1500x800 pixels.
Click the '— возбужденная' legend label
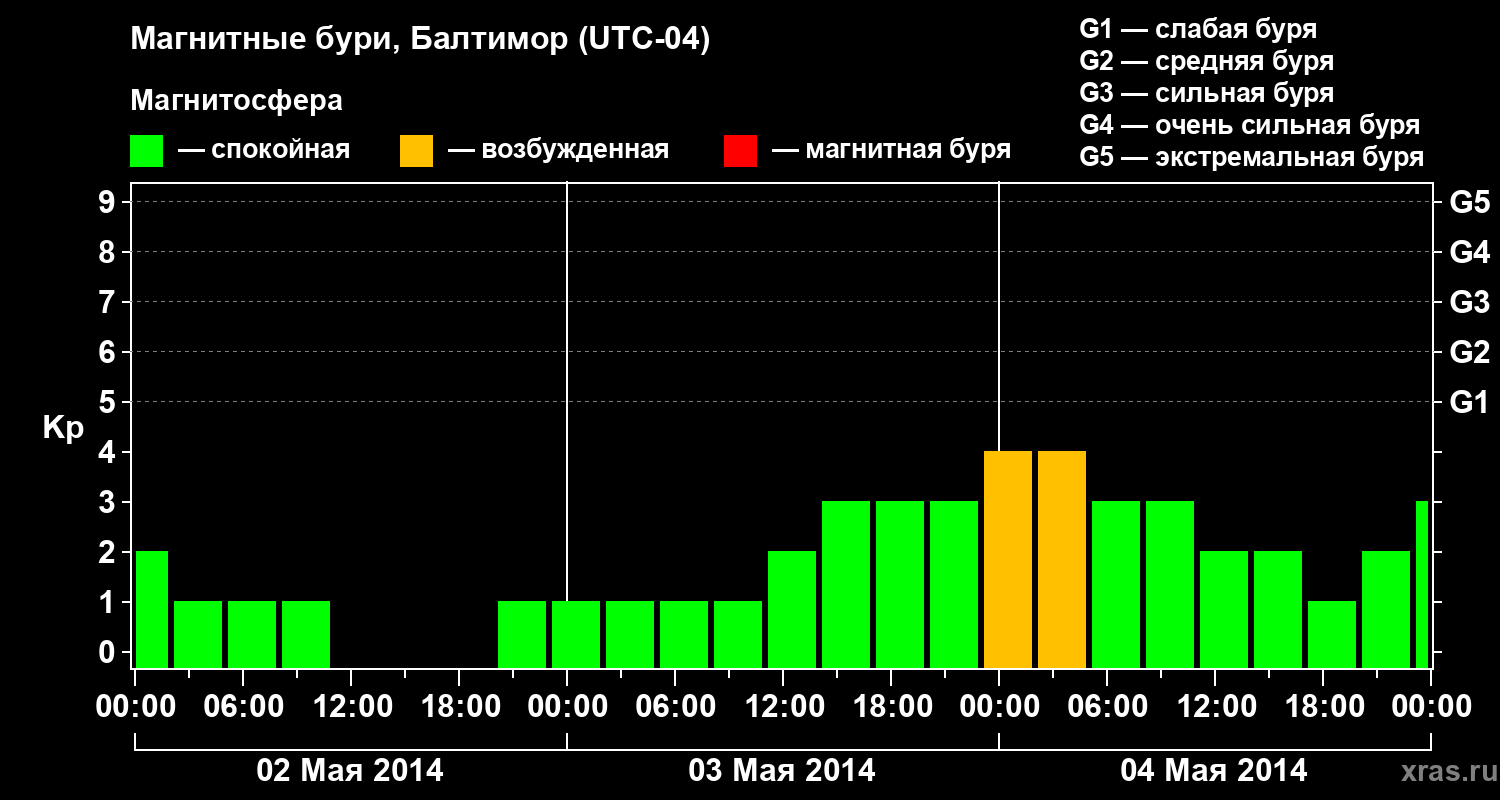[558, 151]
